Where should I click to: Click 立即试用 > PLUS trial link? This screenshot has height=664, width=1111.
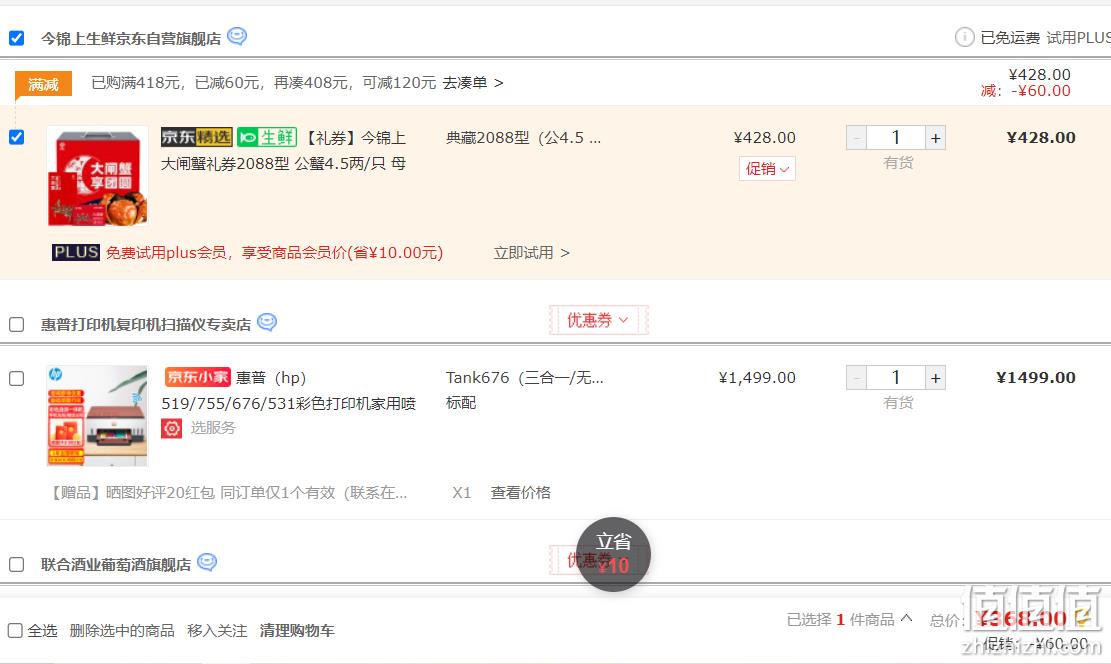(531, 253)
